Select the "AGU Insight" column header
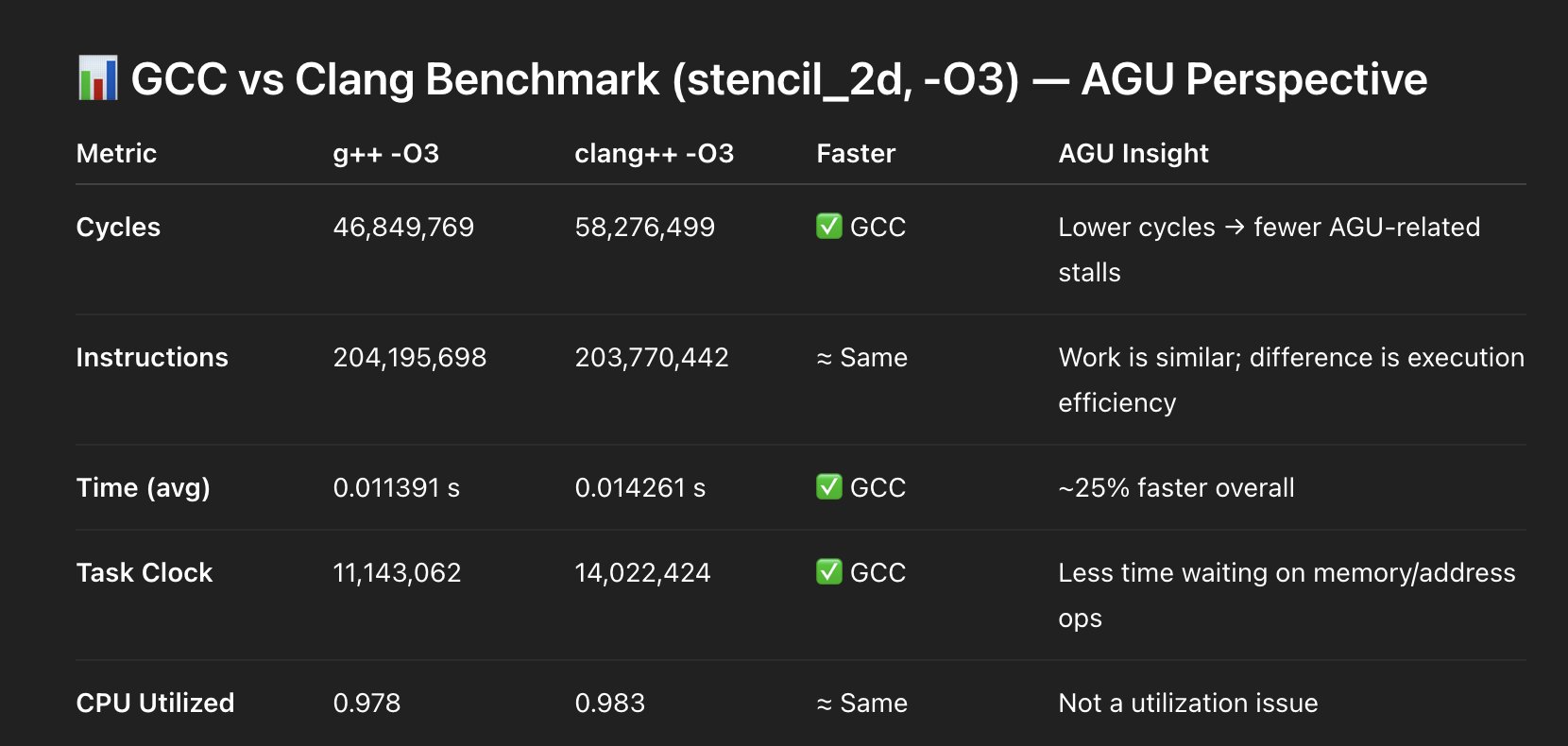This screenshot has width=1568, height=746. [x=1133, y=153]
